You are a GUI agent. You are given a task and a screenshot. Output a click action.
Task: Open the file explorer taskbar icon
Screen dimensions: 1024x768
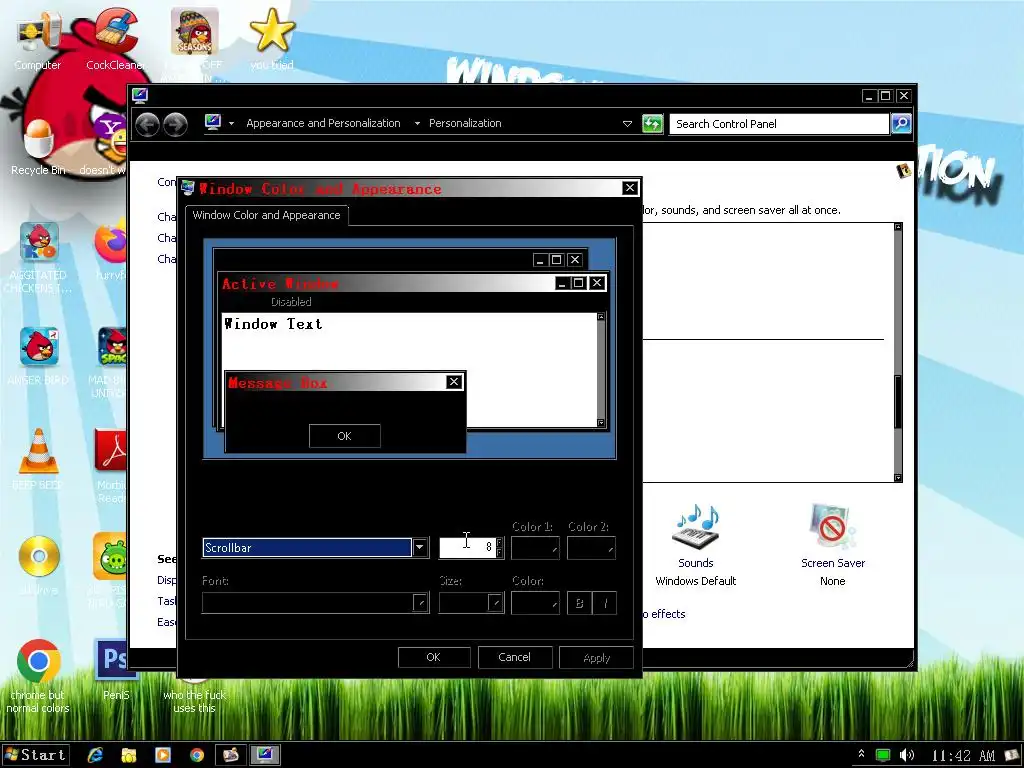tap(129, 755)
